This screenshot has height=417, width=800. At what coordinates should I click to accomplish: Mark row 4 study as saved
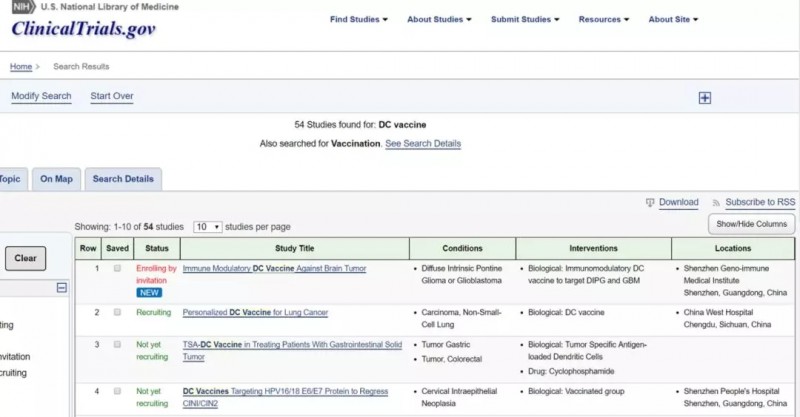[117, 391]
